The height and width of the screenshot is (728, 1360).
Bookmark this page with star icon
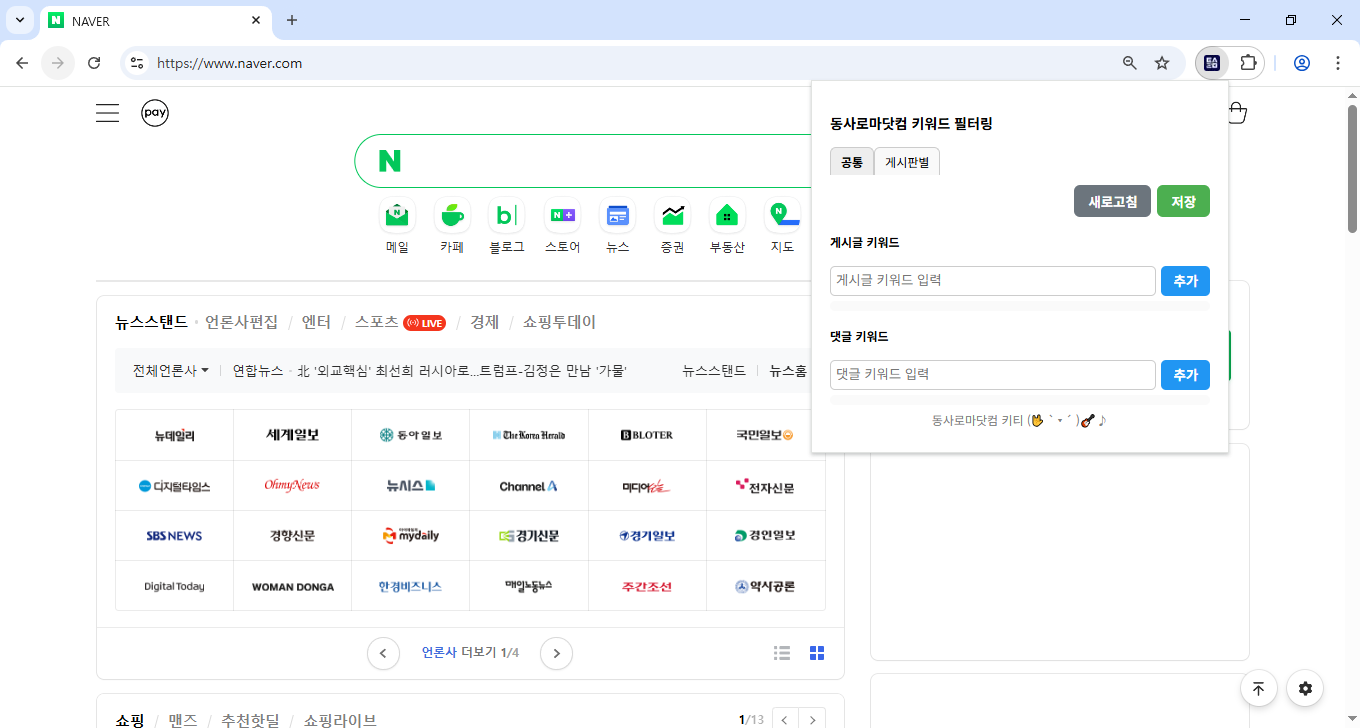click(1162, 63)
